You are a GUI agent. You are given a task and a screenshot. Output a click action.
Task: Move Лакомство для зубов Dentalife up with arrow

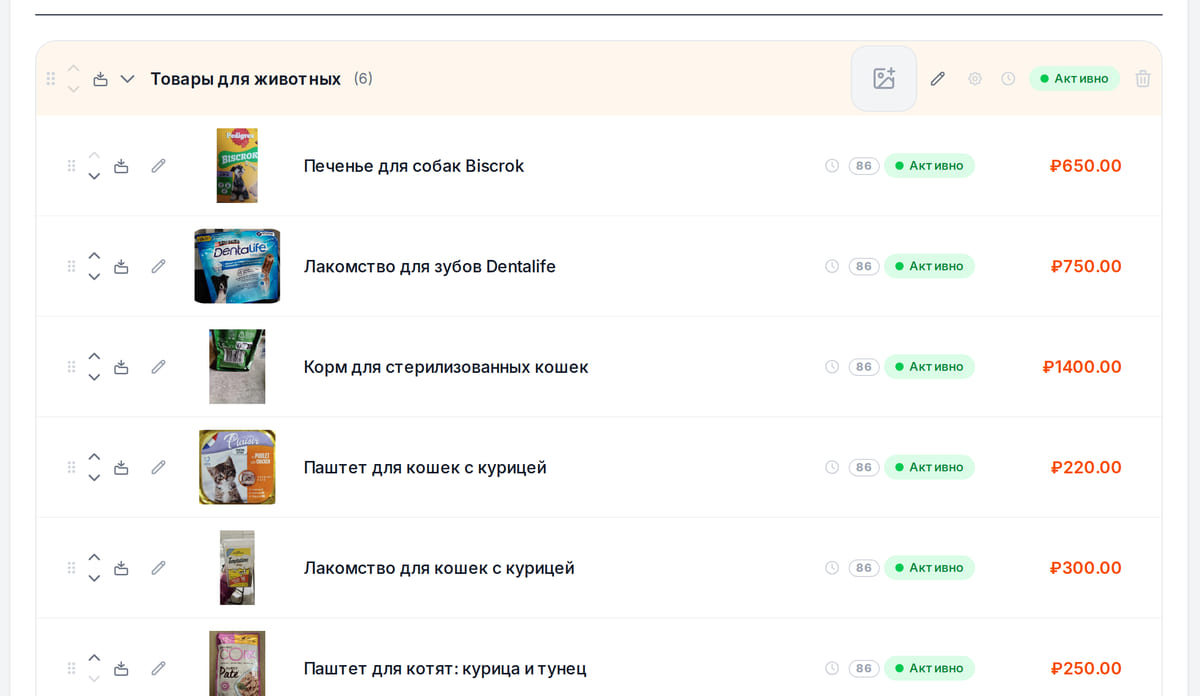(94, 256)
